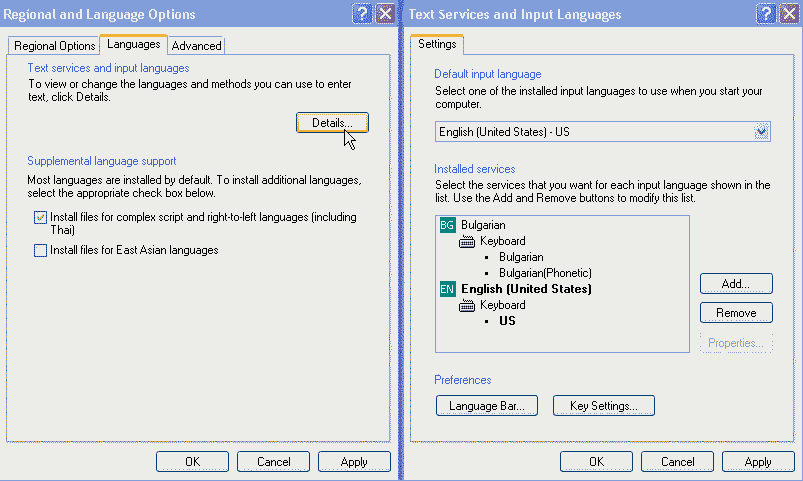Click Add... to add input language

(736, 284)
